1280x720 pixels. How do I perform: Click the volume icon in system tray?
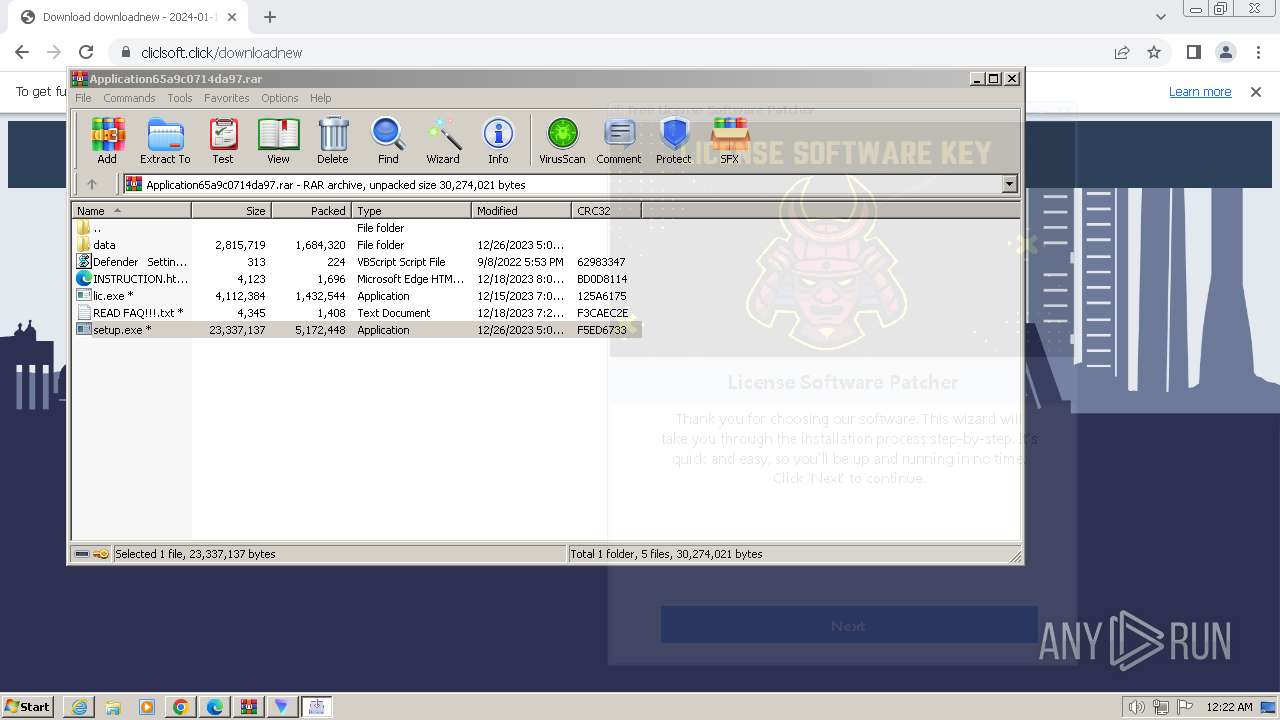tap(1136, 707)
